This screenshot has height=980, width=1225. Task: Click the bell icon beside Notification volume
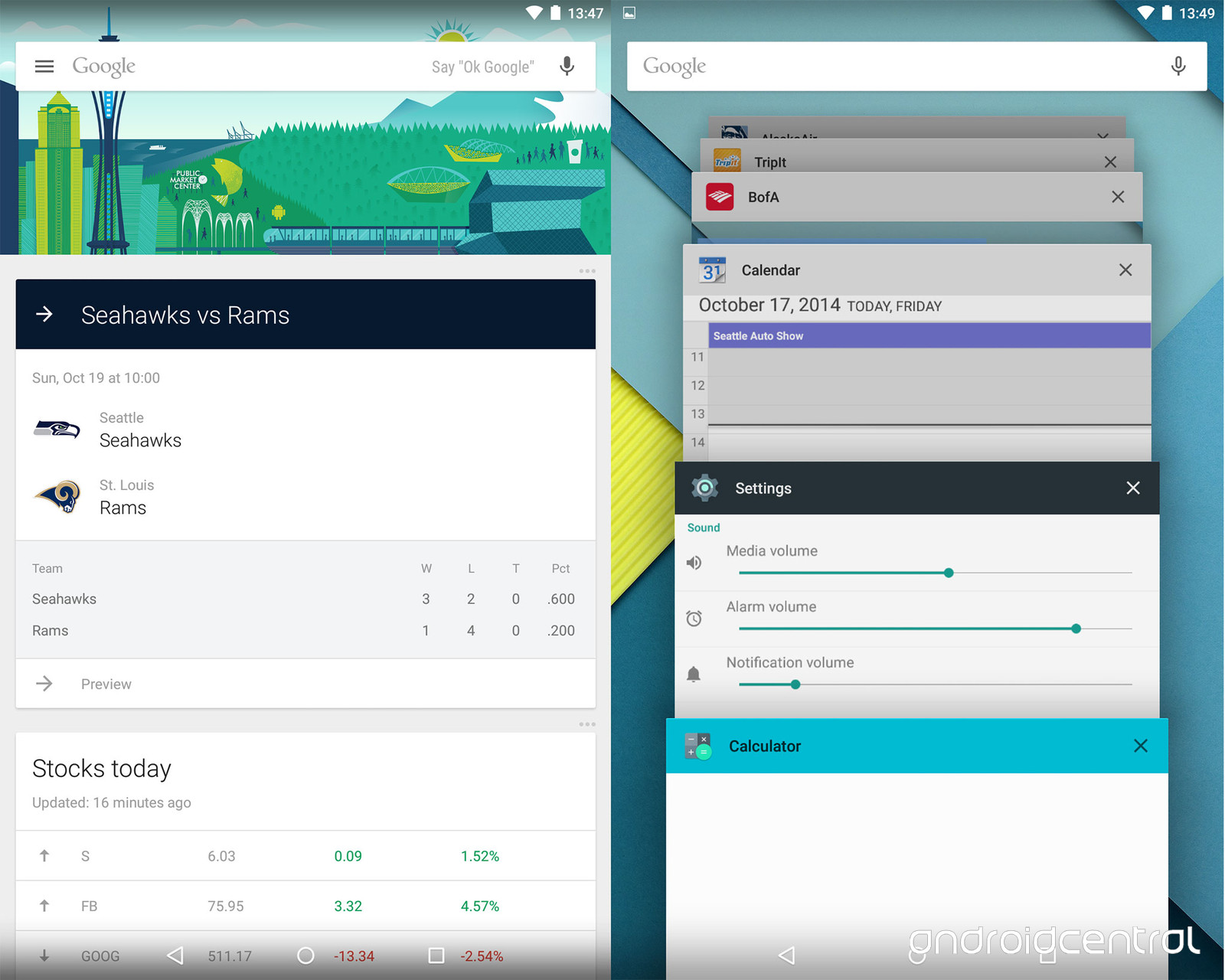click(x=694, y=674)
